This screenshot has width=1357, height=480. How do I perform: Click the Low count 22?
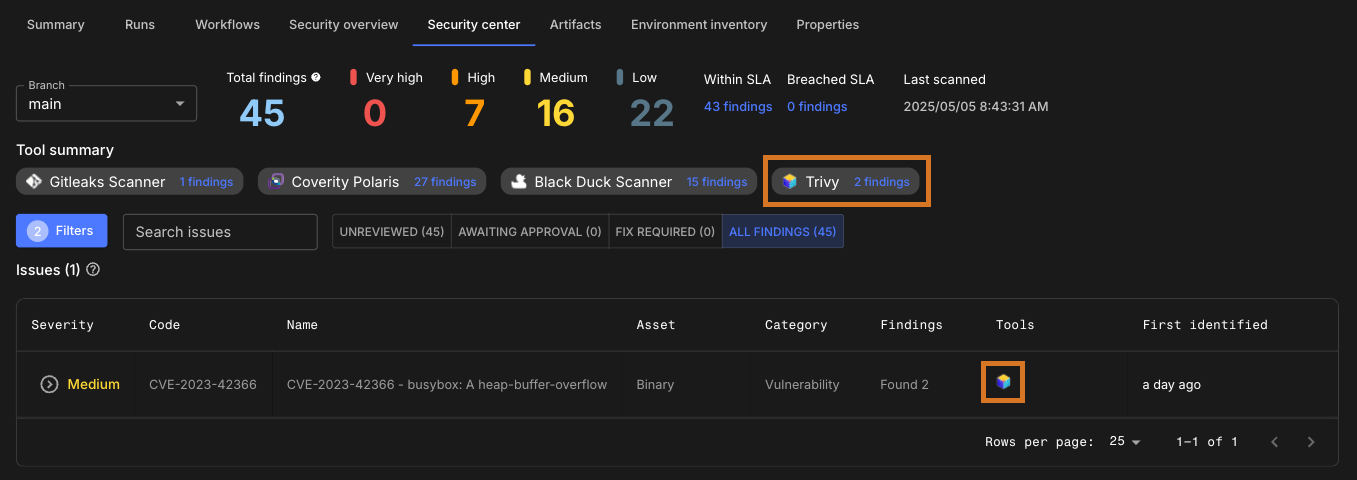point(652,113)
